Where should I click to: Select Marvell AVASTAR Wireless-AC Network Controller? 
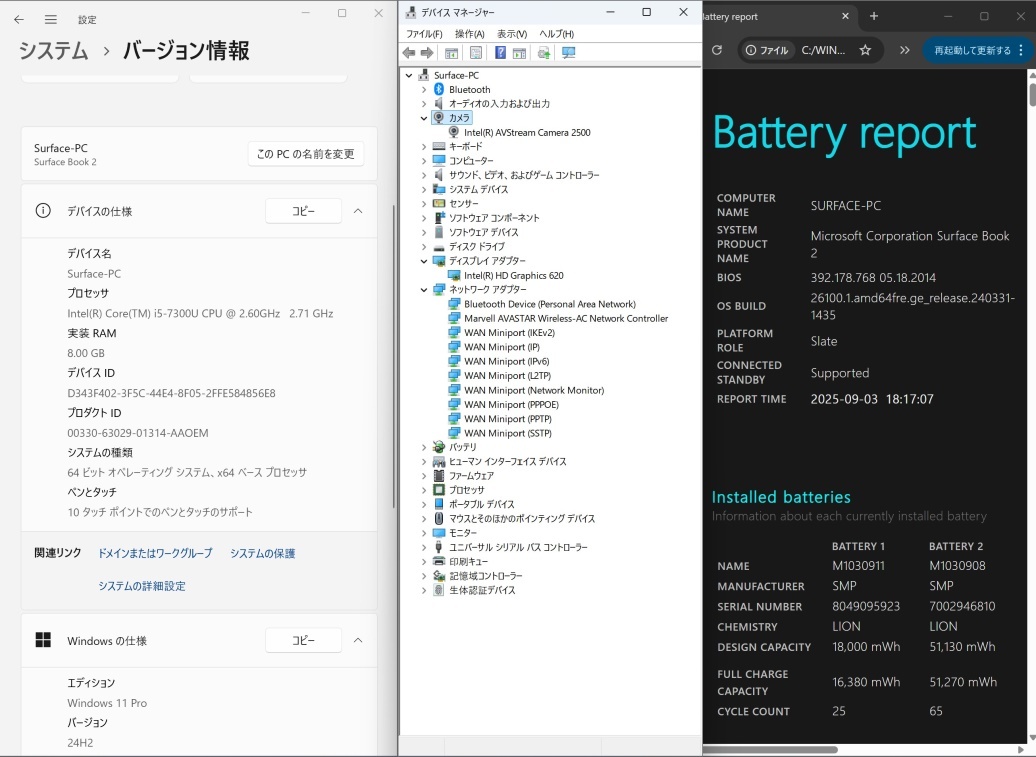click(566, 318)
